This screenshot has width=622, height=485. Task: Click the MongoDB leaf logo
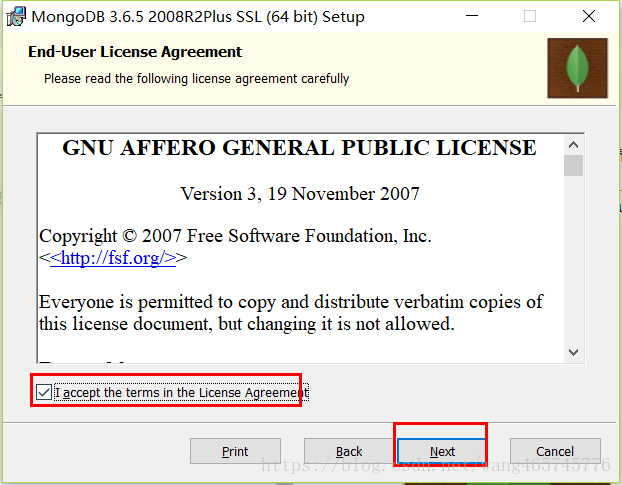pyautogui.click(x=577, y=68)
